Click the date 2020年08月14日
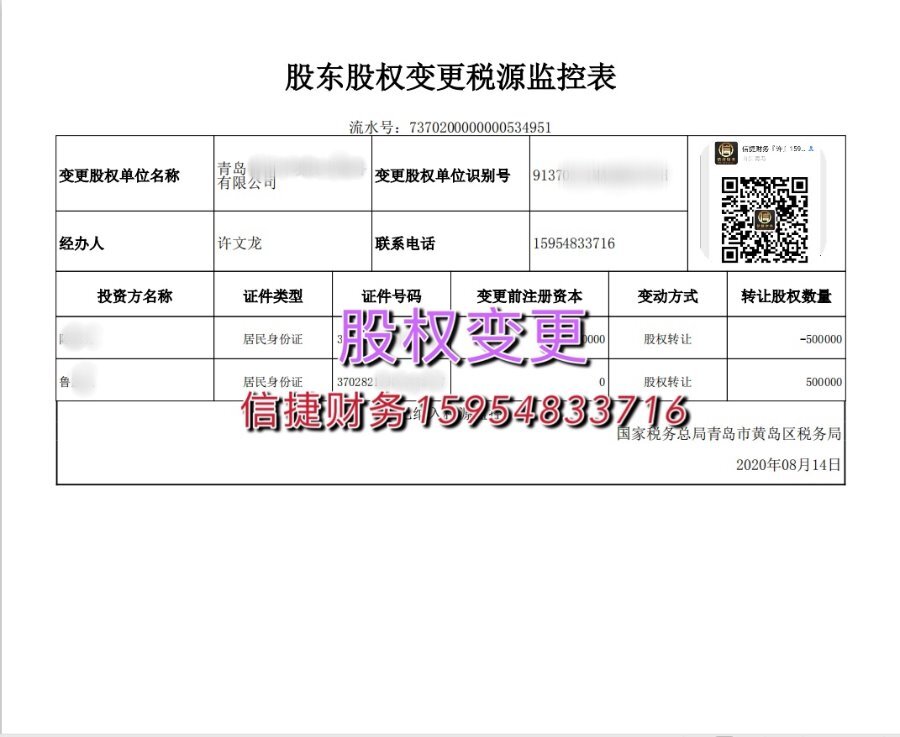 click(x=788, y=464)
